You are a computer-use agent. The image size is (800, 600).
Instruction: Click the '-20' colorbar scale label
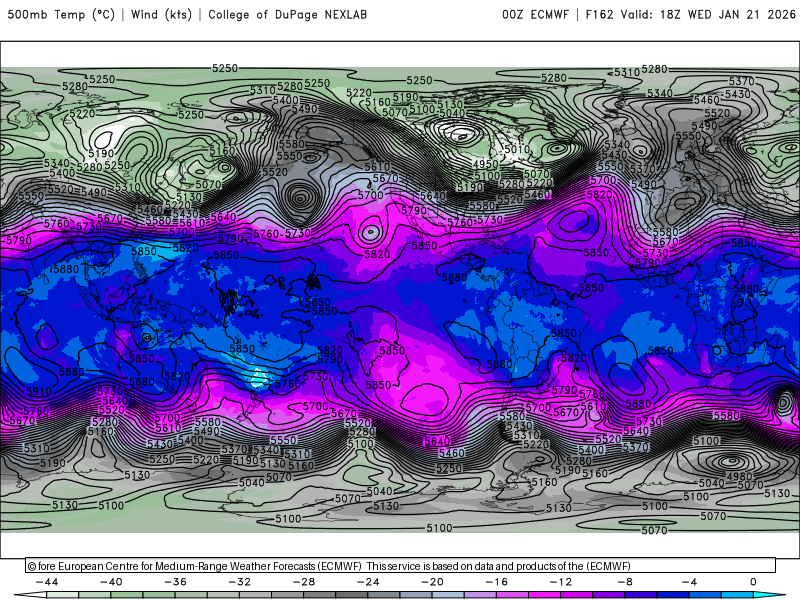(x=433, y=582)
